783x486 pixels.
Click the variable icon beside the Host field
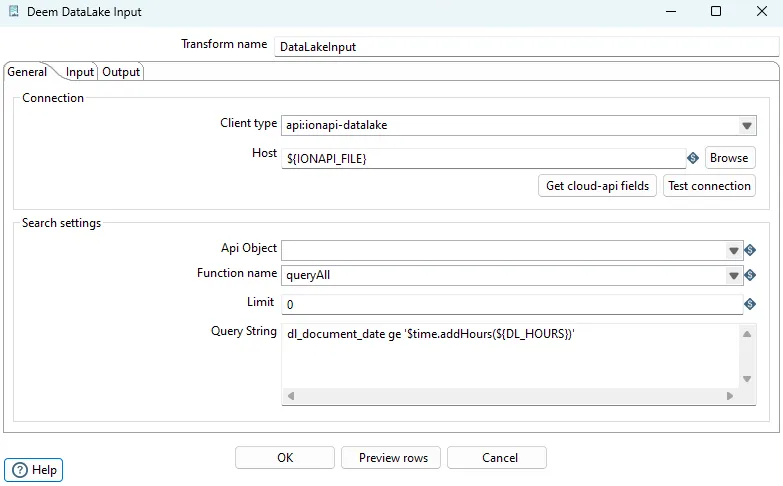692,158
